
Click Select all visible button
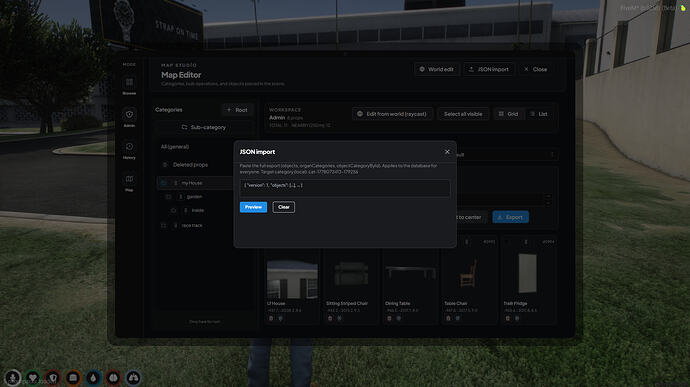coord(463,114)
